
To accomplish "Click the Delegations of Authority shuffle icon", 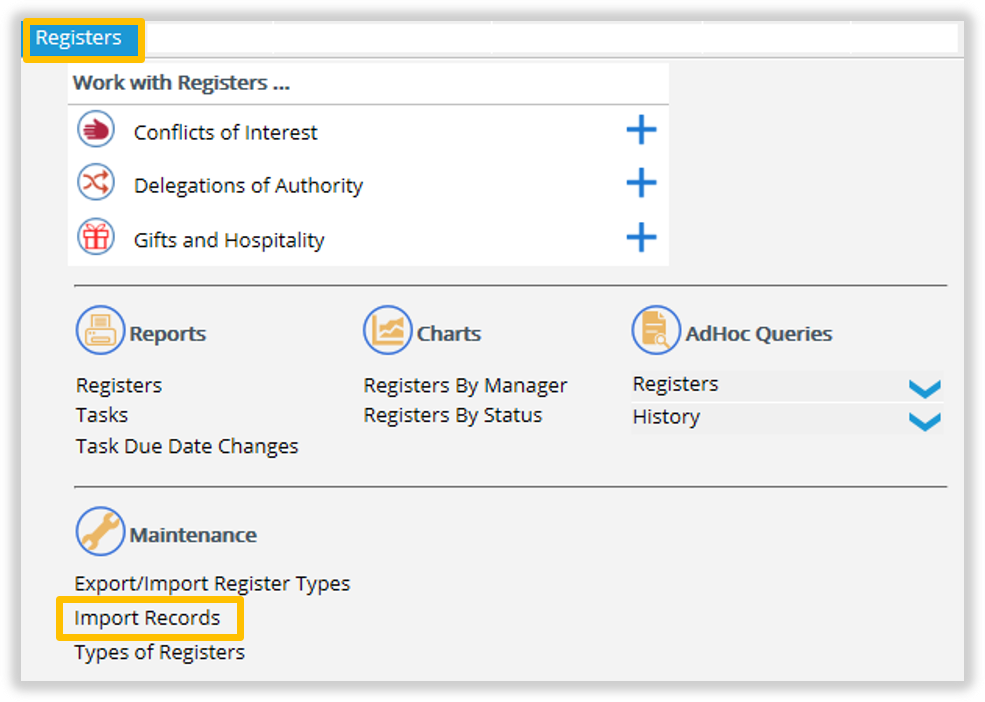I will (x=96, y=183).
